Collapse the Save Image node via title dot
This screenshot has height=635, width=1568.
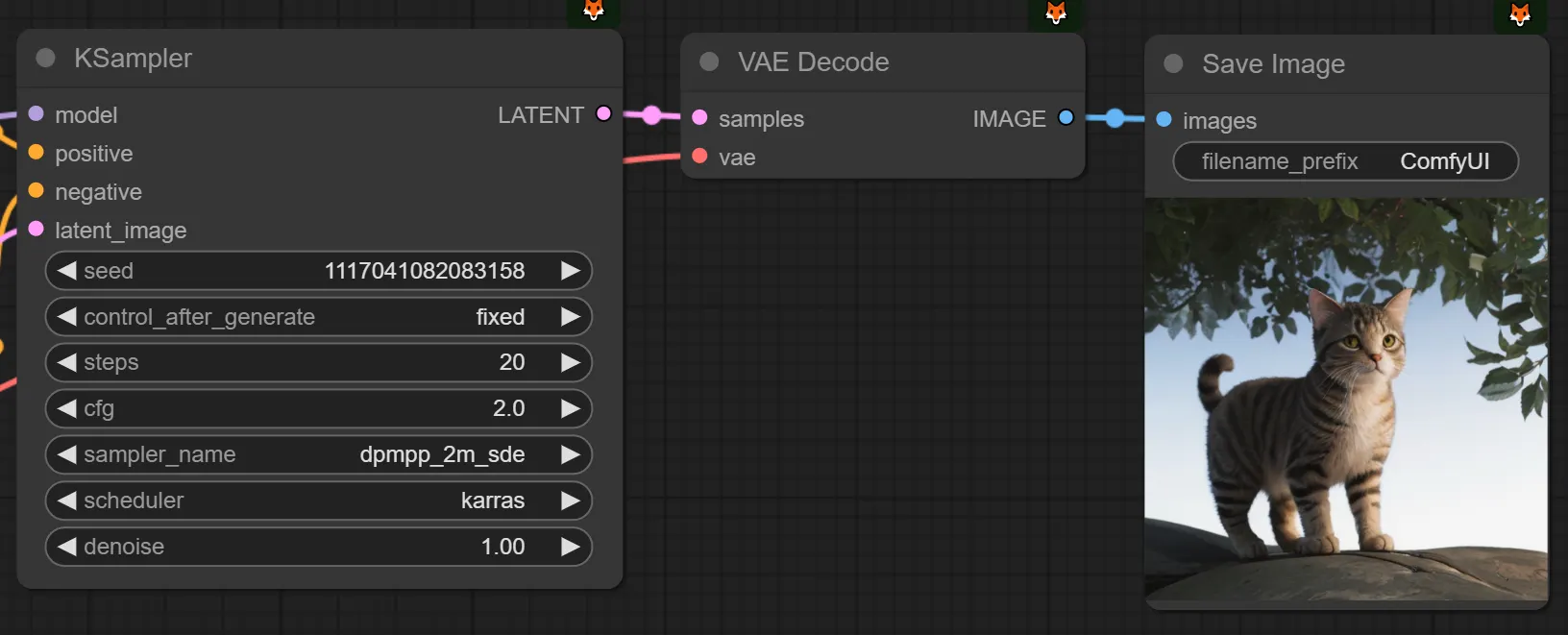pos(1173,63)
